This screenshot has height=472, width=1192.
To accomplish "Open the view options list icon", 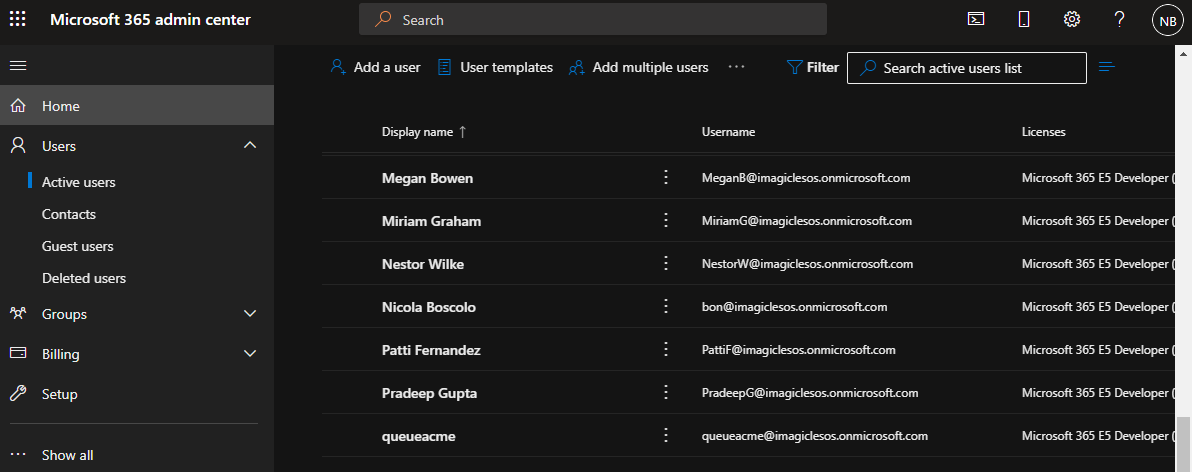I will click(1107, 67).
